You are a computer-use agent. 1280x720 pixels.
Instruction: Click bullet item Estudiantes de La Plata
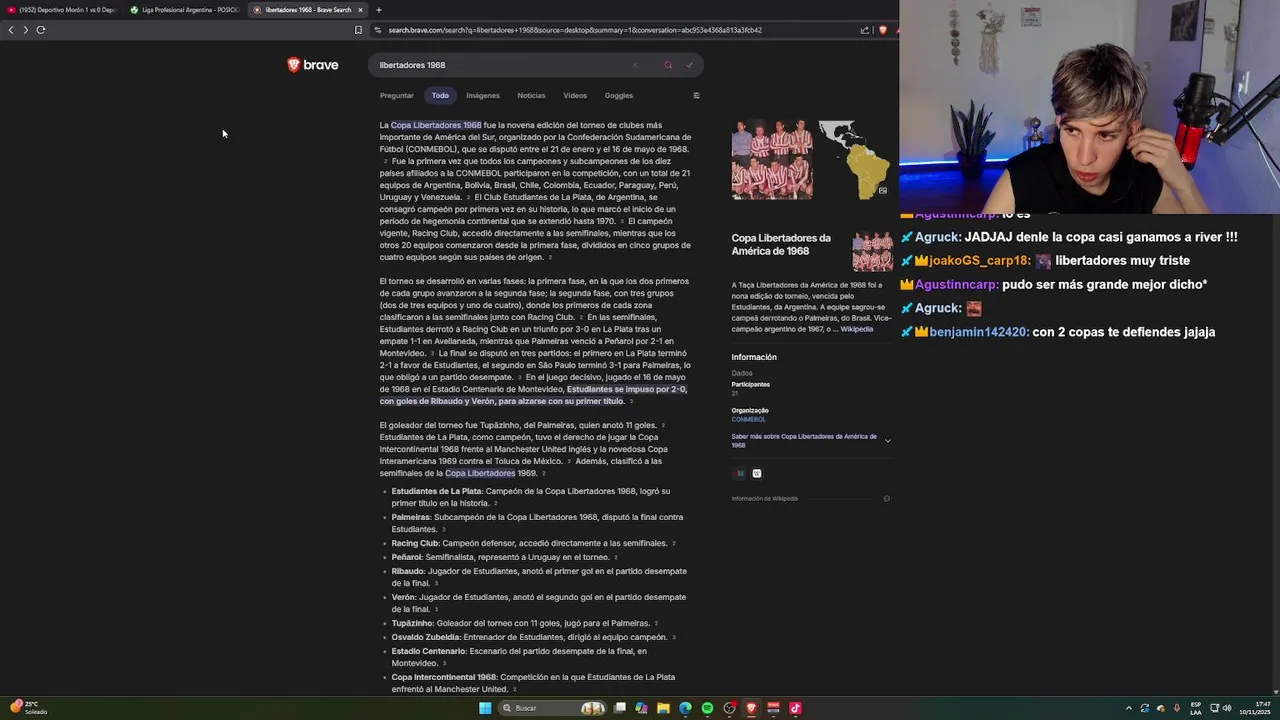tap(436, 491)
